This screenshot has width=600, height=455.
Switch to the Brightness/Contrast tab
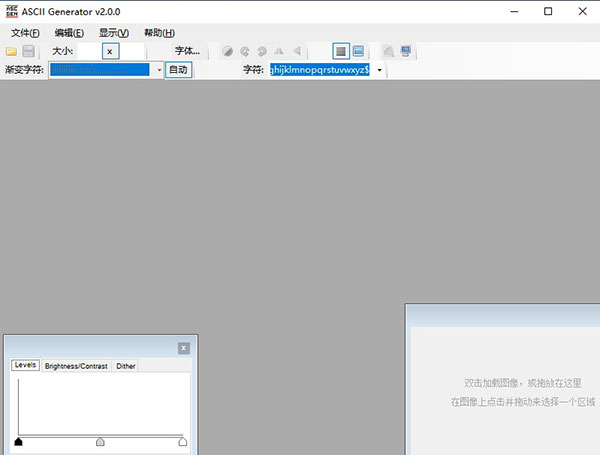point(76,366)
